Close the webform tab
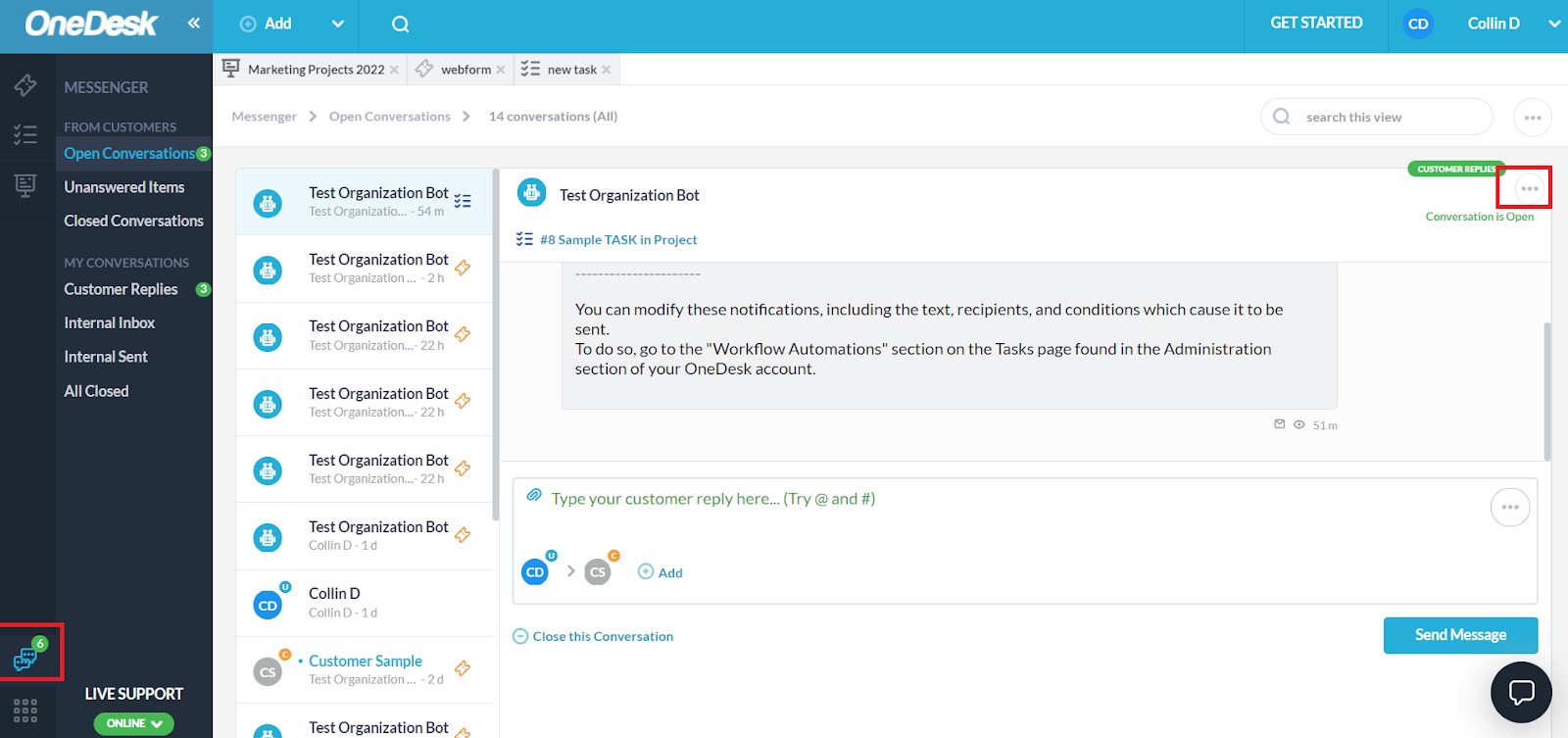The image size is (1568, 738). click(x=501, y=70)
